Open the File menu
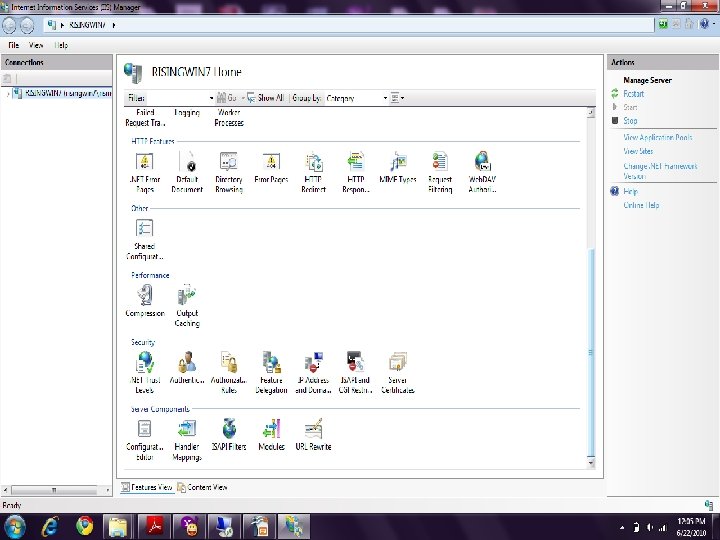 coord(13,45)
